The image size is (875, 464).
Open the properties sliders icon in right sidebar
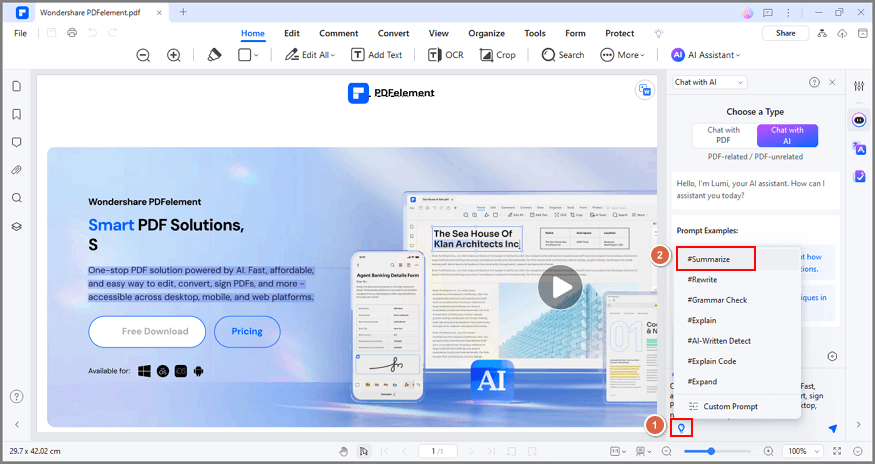(859, 86)
